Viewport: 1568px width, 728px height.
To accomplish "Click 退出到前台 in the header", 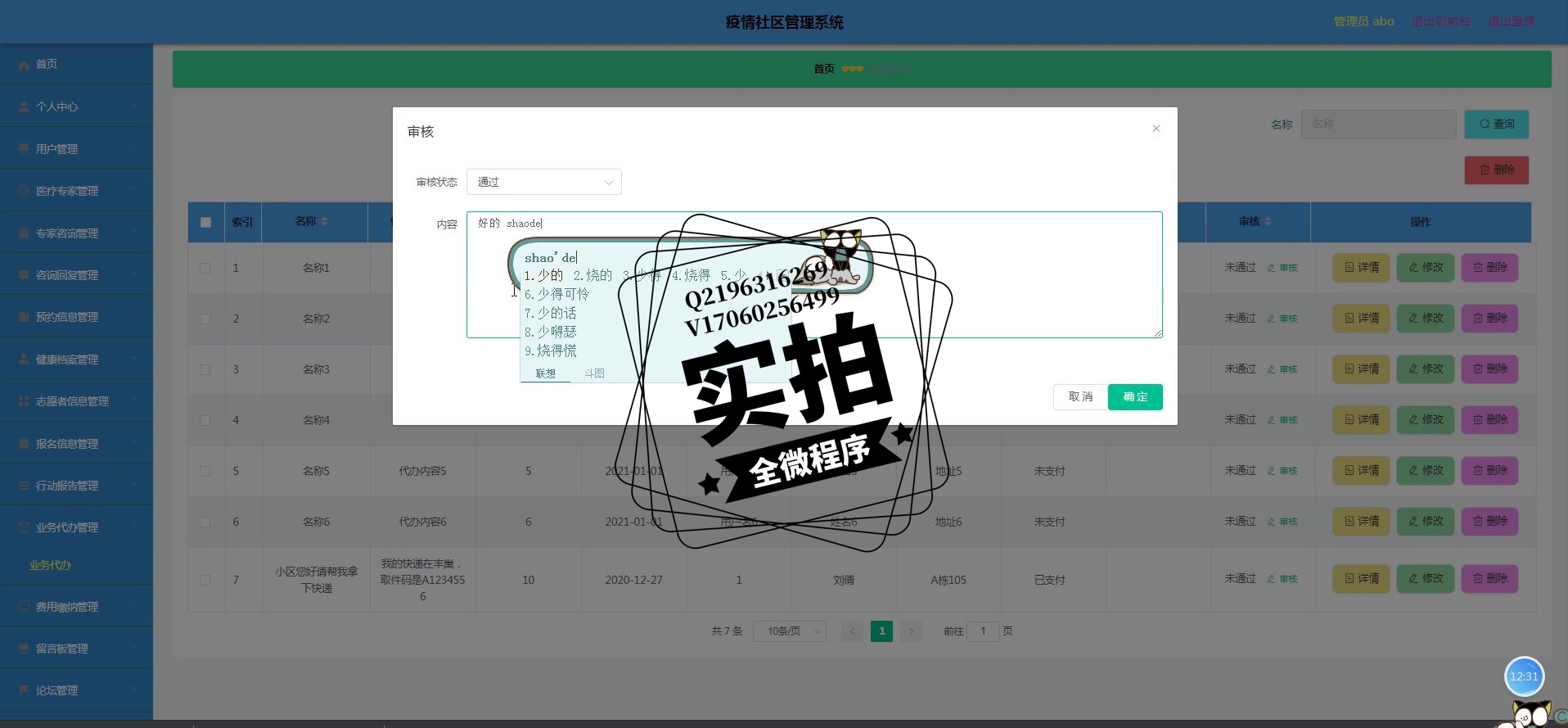I will tap(1440, 21).
